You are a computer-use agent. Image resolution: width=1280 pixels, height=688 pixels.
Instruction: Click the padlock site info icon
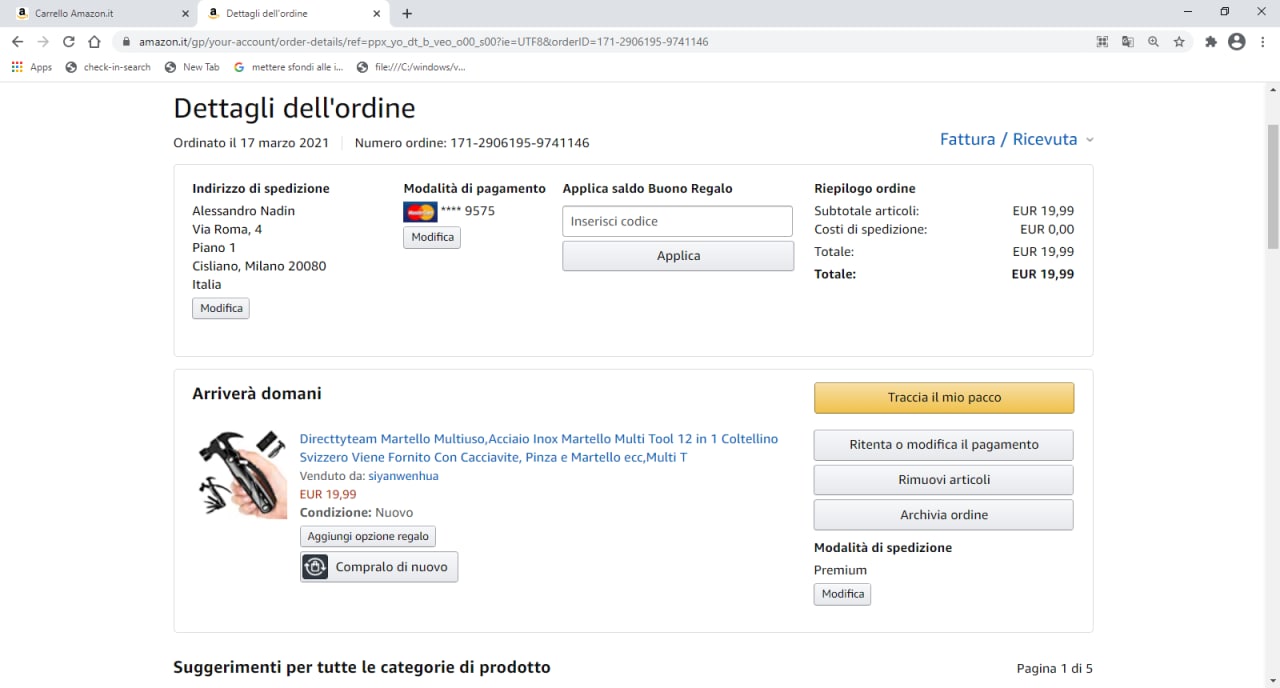click(126, 42)
